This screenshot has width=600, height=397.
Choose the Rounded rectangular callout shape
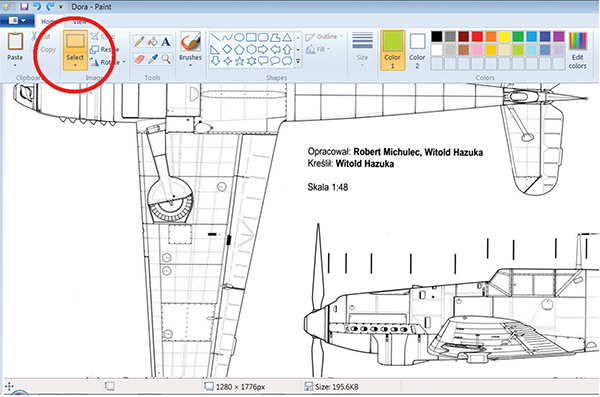(263, 61)
